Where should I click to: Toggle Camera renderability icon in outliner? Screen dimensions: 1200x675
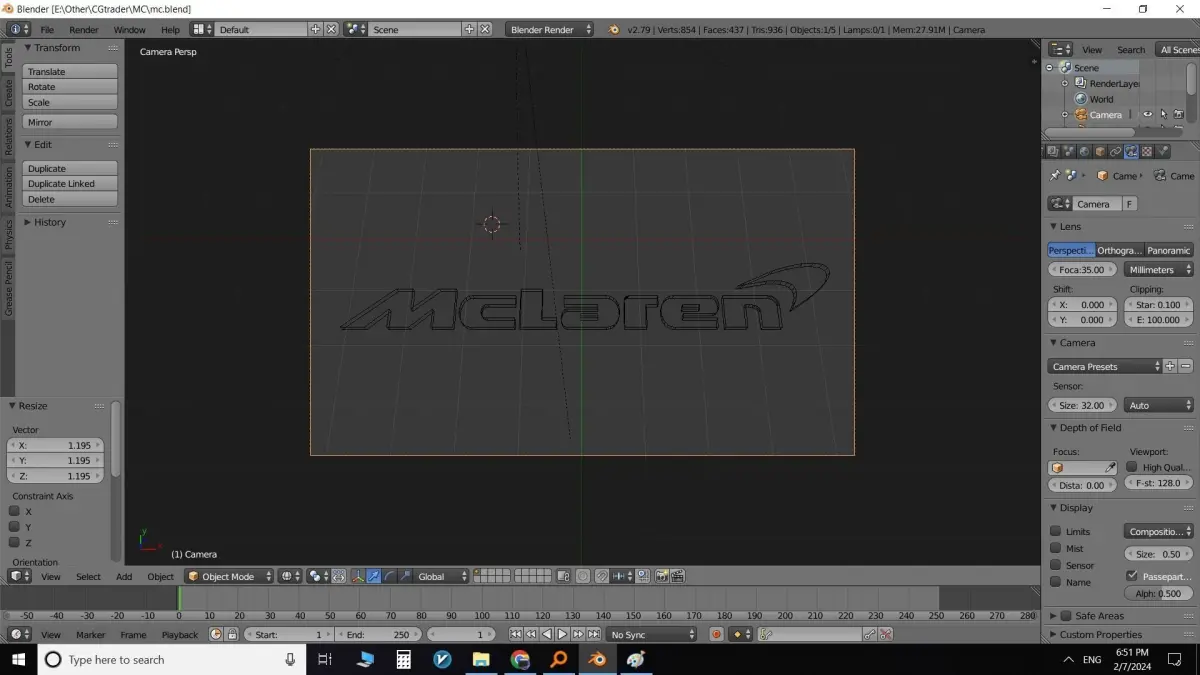tap(1178, 115)
